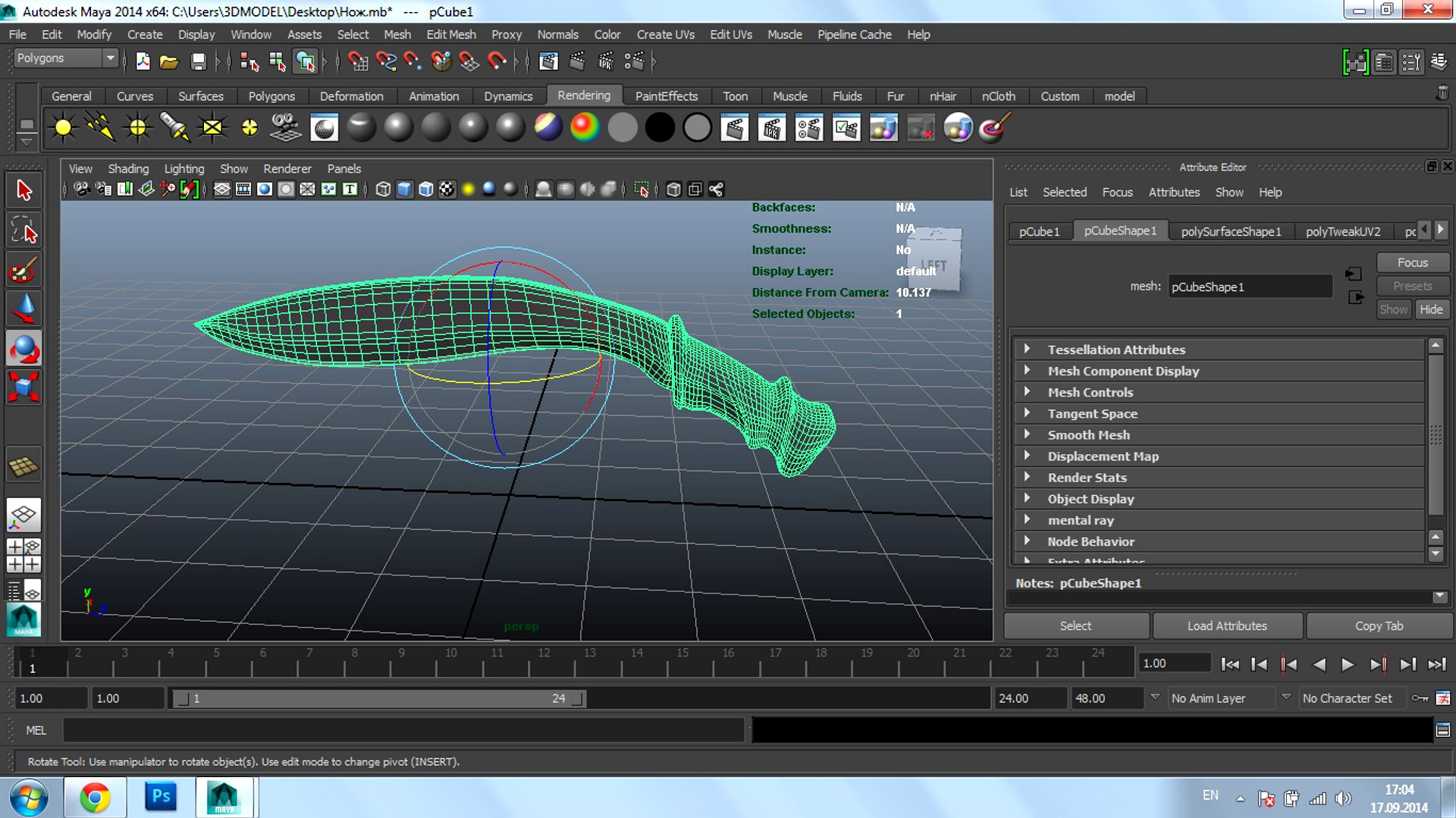This screenshot has height=818, width=1456.
Task: Open Photoshop from the taskbar
Action: [161, 798]
